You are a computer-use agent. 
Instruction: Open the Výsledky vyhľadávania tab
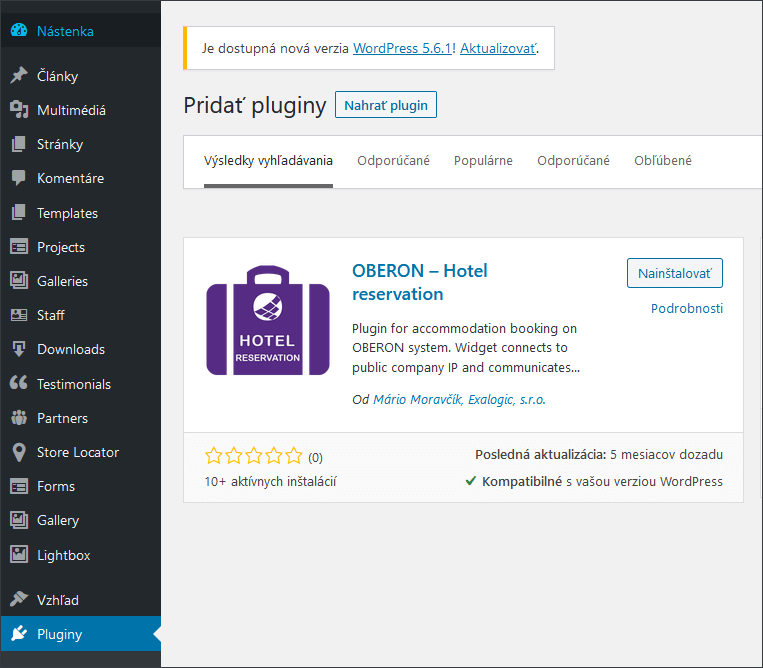(x=268, y=161)
